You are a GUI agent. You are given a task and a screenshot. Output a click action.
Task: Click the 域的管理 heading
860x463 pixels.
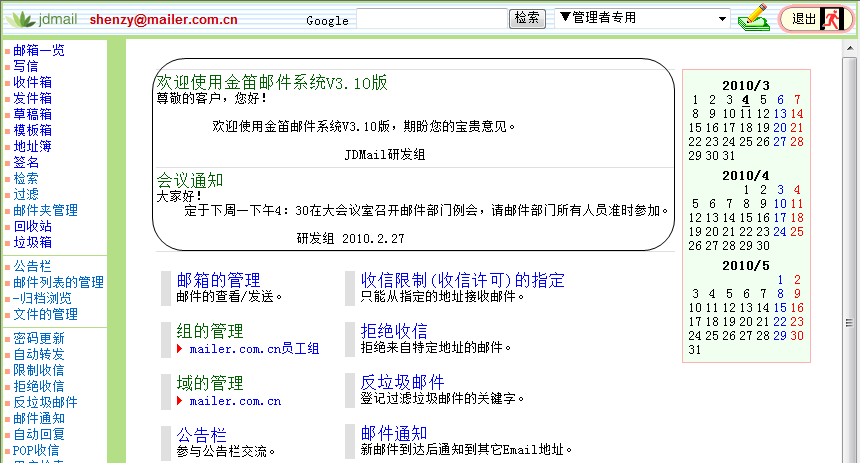click(x=210, y=383)
